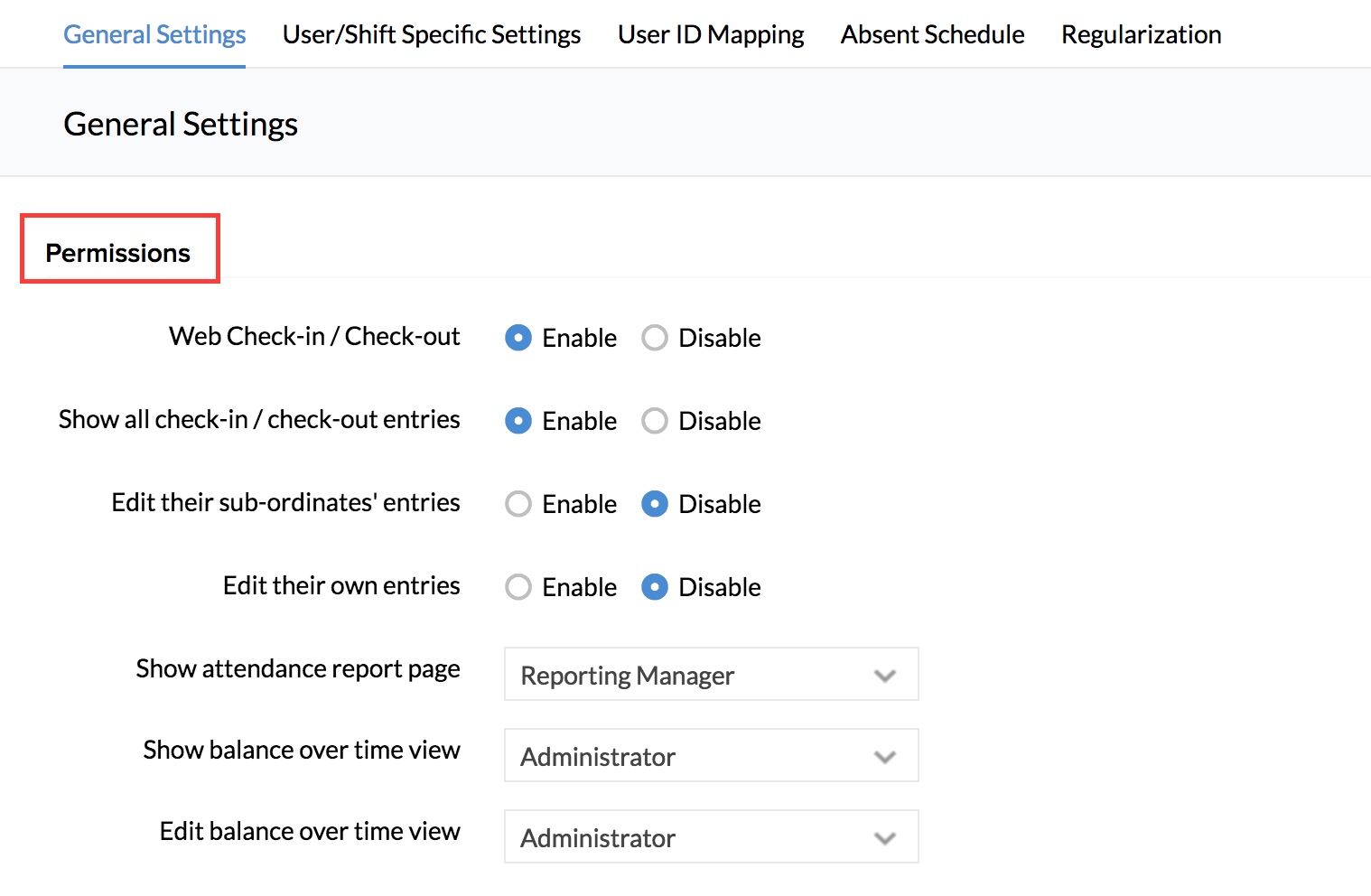The height and width of the screenshot is (896, 1371).
Task: Click chevron on Edit balance over time dropdown
Action: pyautogui.click(x=885, y=838)
